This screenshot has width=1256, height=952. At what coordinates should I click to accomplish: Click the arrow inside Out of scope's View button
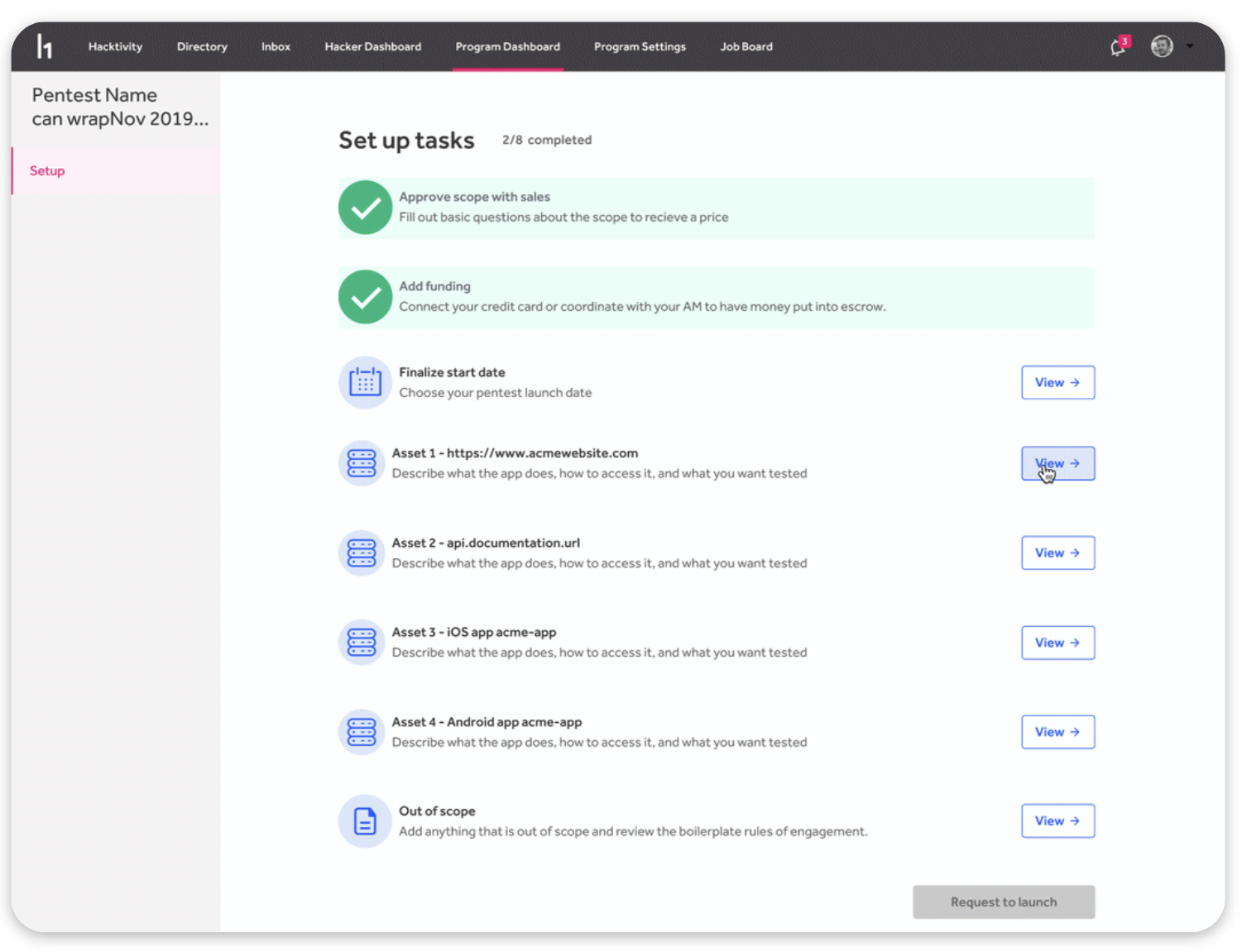[1074, 820]
